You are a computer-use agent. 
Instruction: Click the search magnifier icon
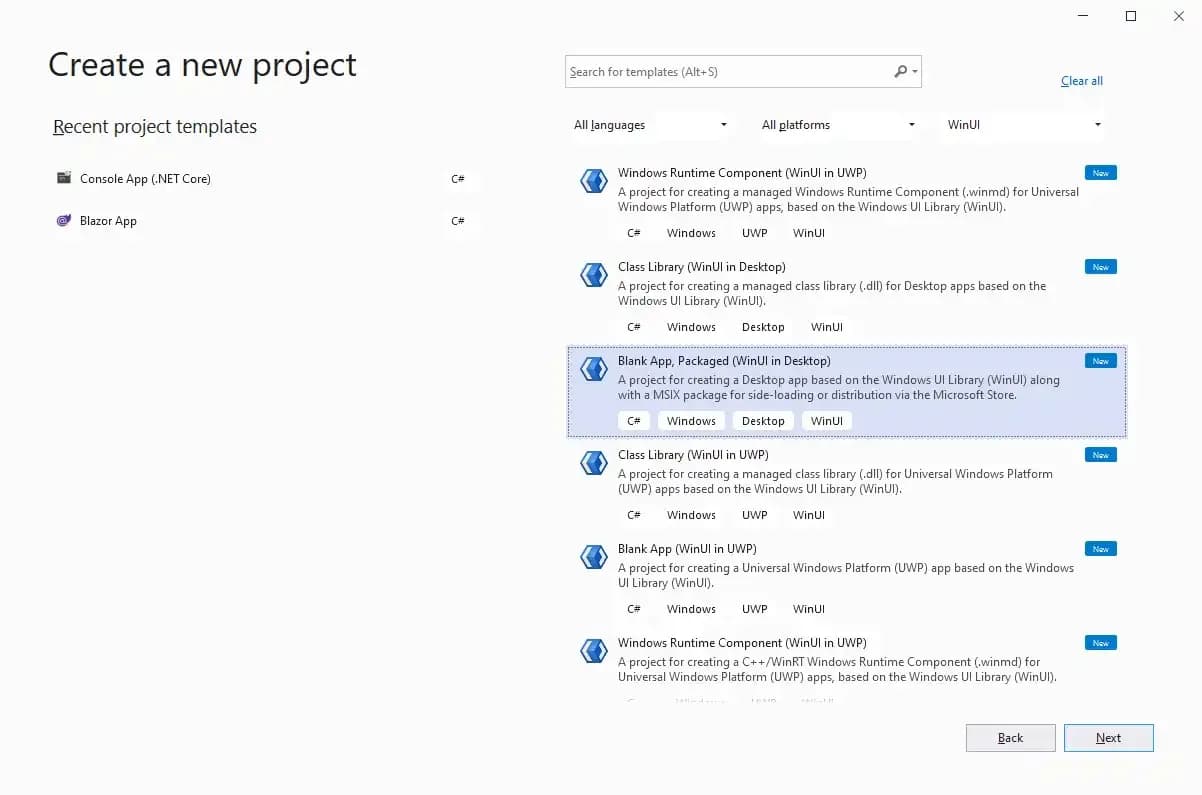pos(901,71)
